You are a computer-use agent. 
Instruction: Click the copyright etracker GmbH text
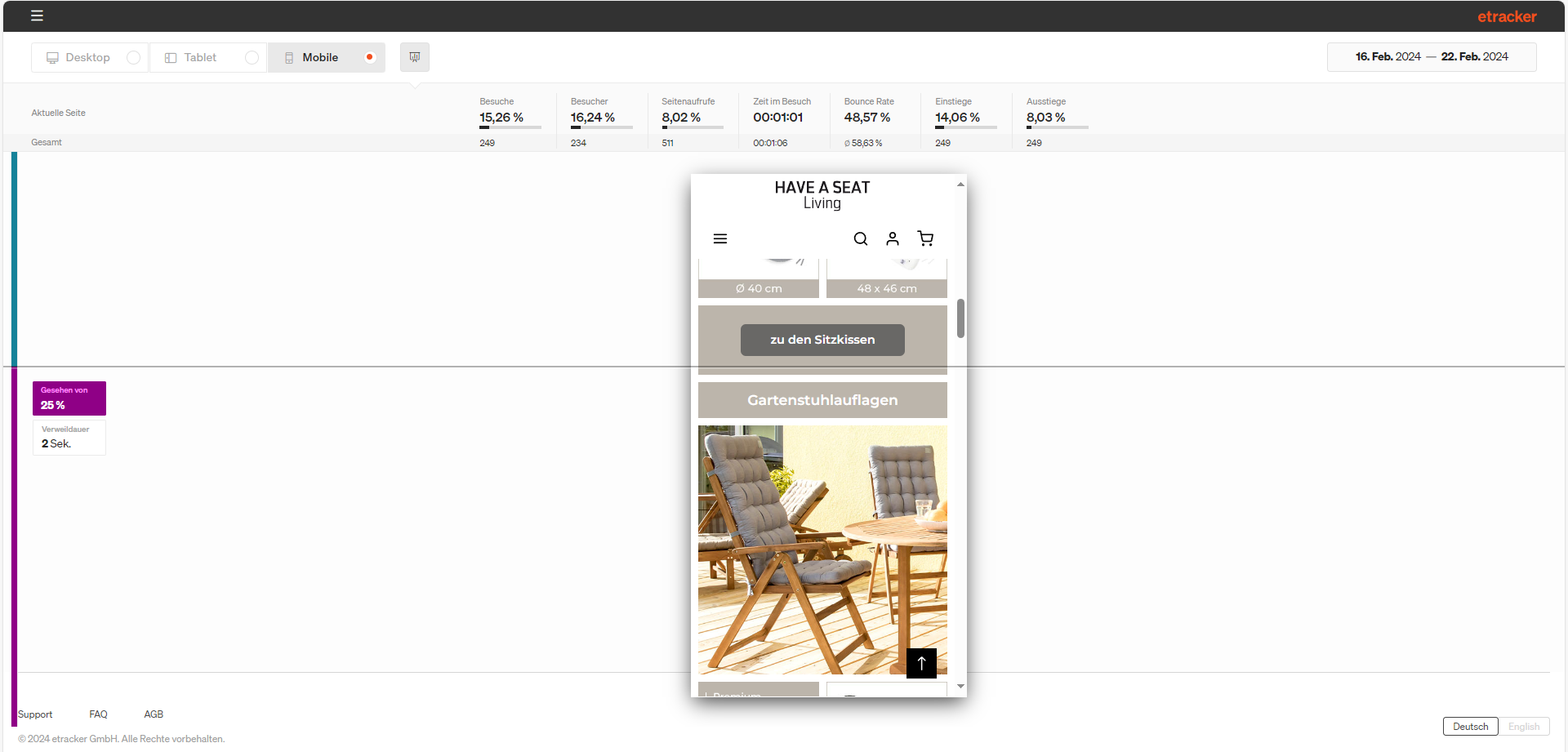[122, 739]
